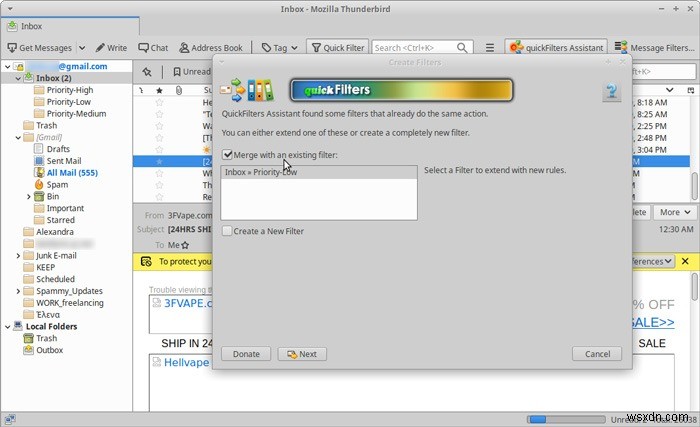
Task: Click Next in the Create Filters dialog
Action: click(302, 354)
